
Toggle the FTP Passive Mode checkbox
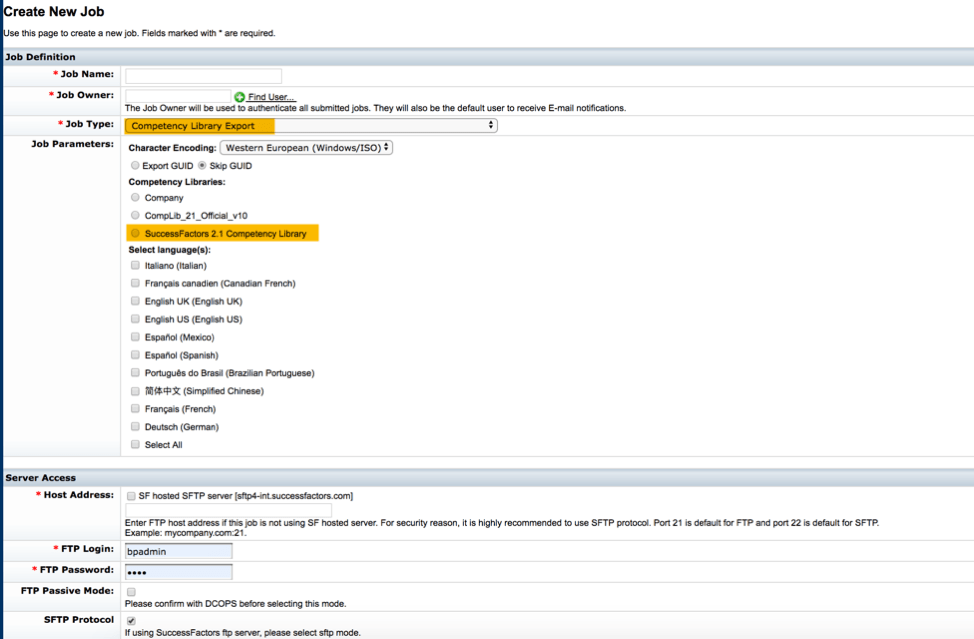pos(131,592)
